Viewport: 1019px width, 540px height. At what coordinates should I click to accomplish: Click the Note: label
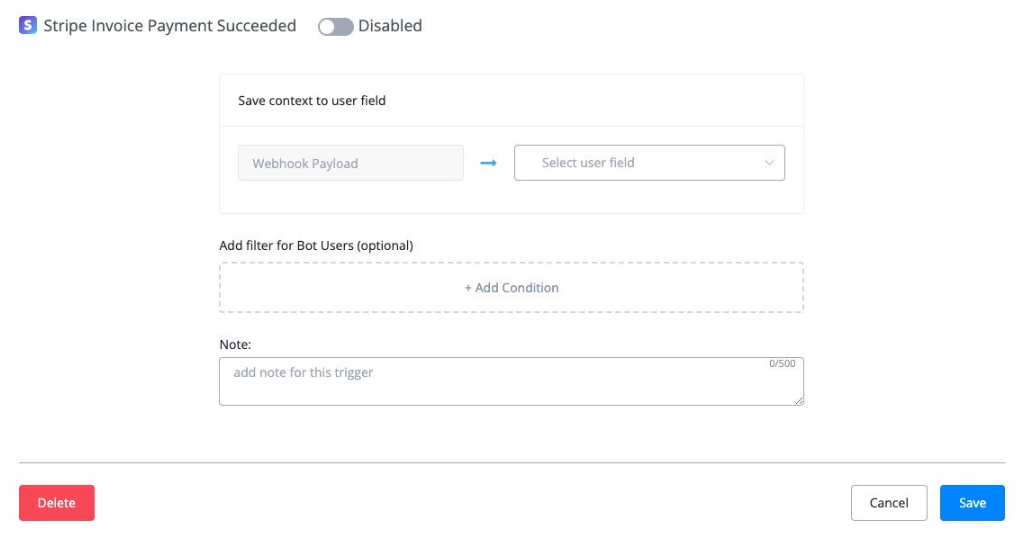click(x=235, y=344)
